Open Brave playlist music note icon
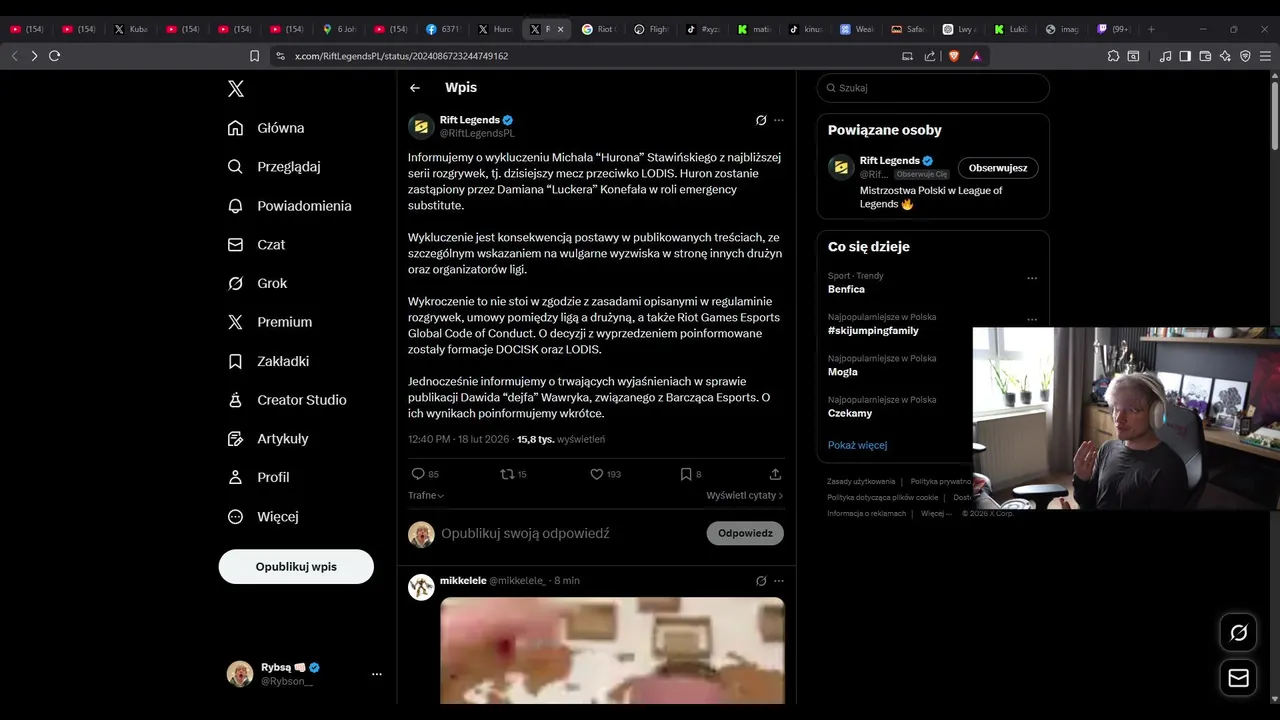Screen dimensions: 1280x720 tap(1165, 56)
